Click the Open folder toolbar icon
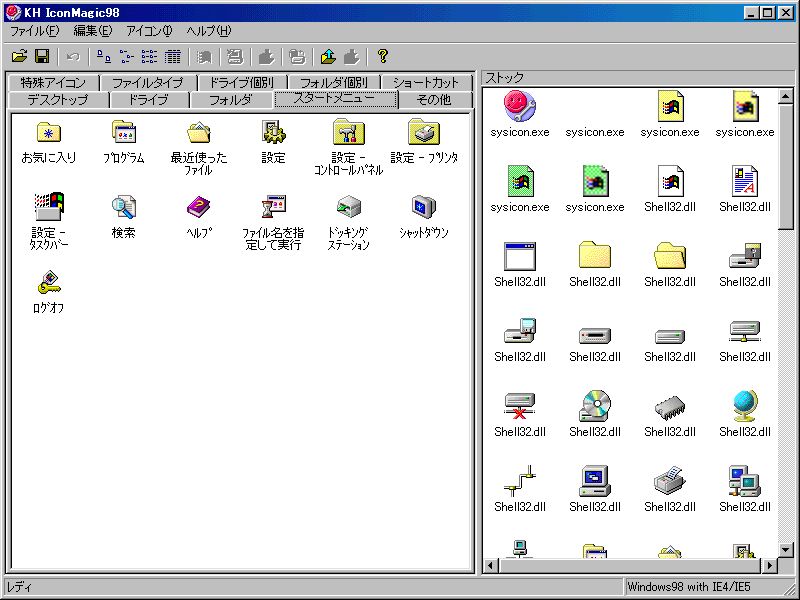The image size is (800, 600). (19, 57)
